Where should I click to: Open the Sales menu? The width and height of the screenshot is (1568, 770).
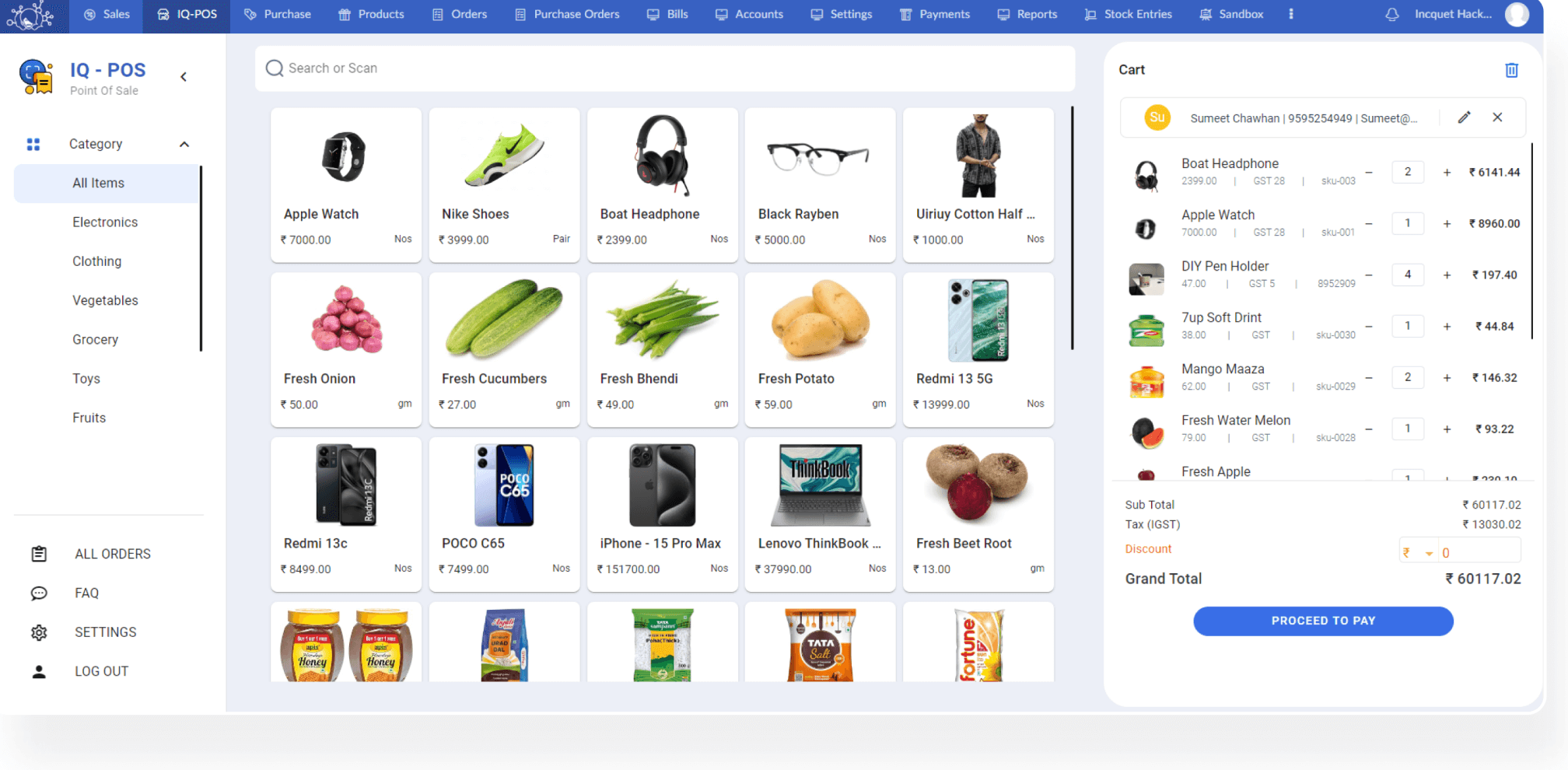click(x=107, y=14)
